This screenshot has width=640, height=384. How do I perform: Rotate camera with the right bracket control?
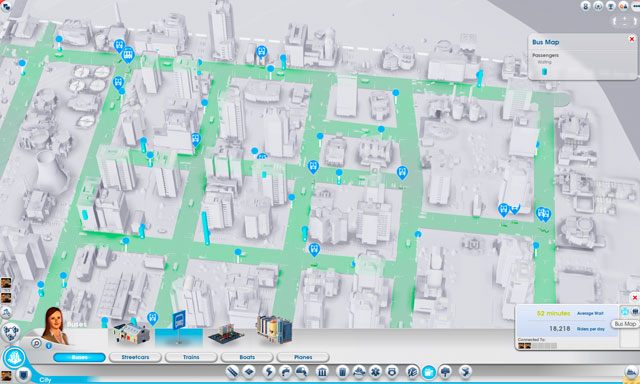634,21
